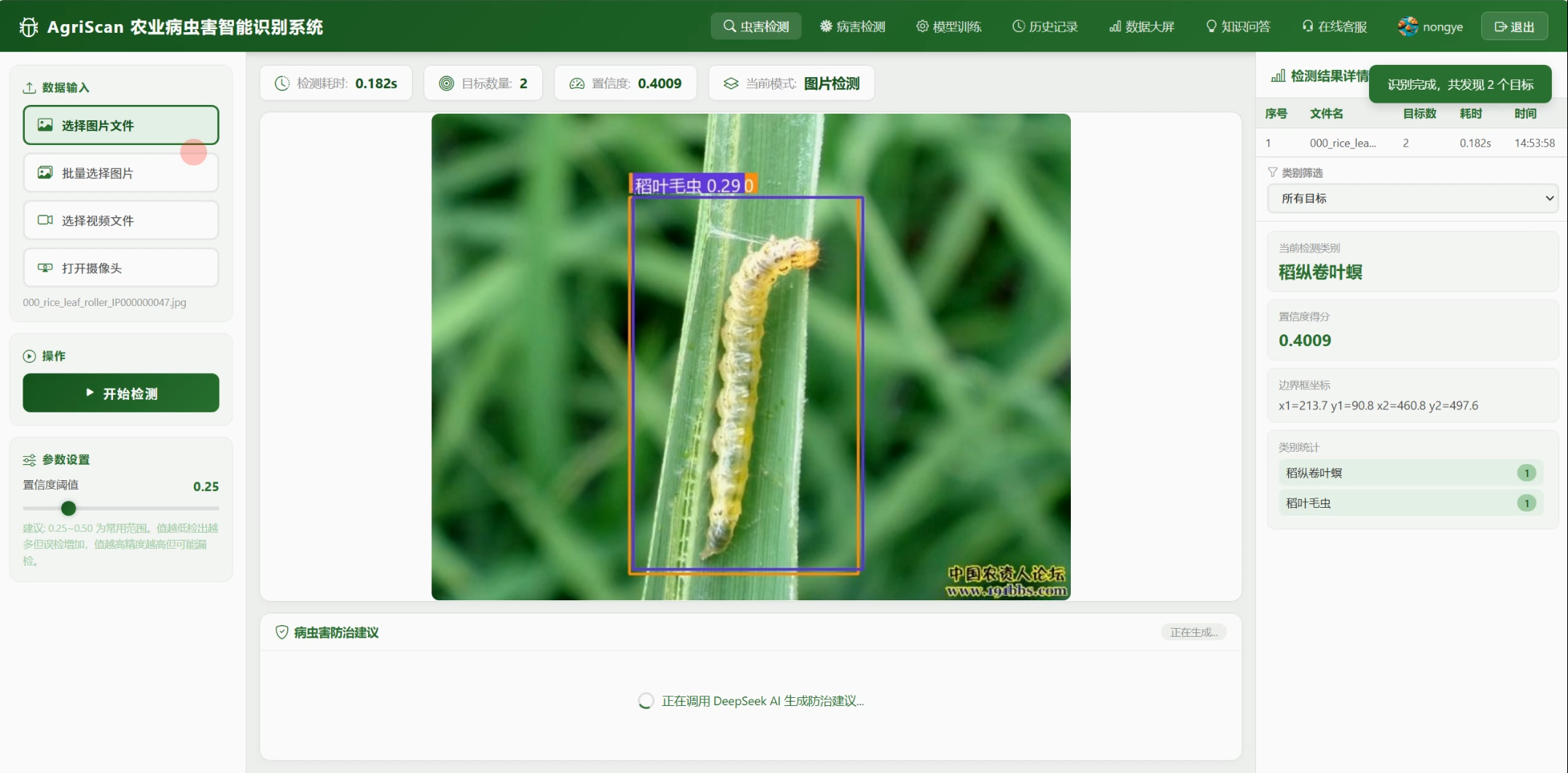Viewport: 1568px width, 773px height.
Task: Switch to the 病害检测 tab
Action: click(x=852, y=26)
